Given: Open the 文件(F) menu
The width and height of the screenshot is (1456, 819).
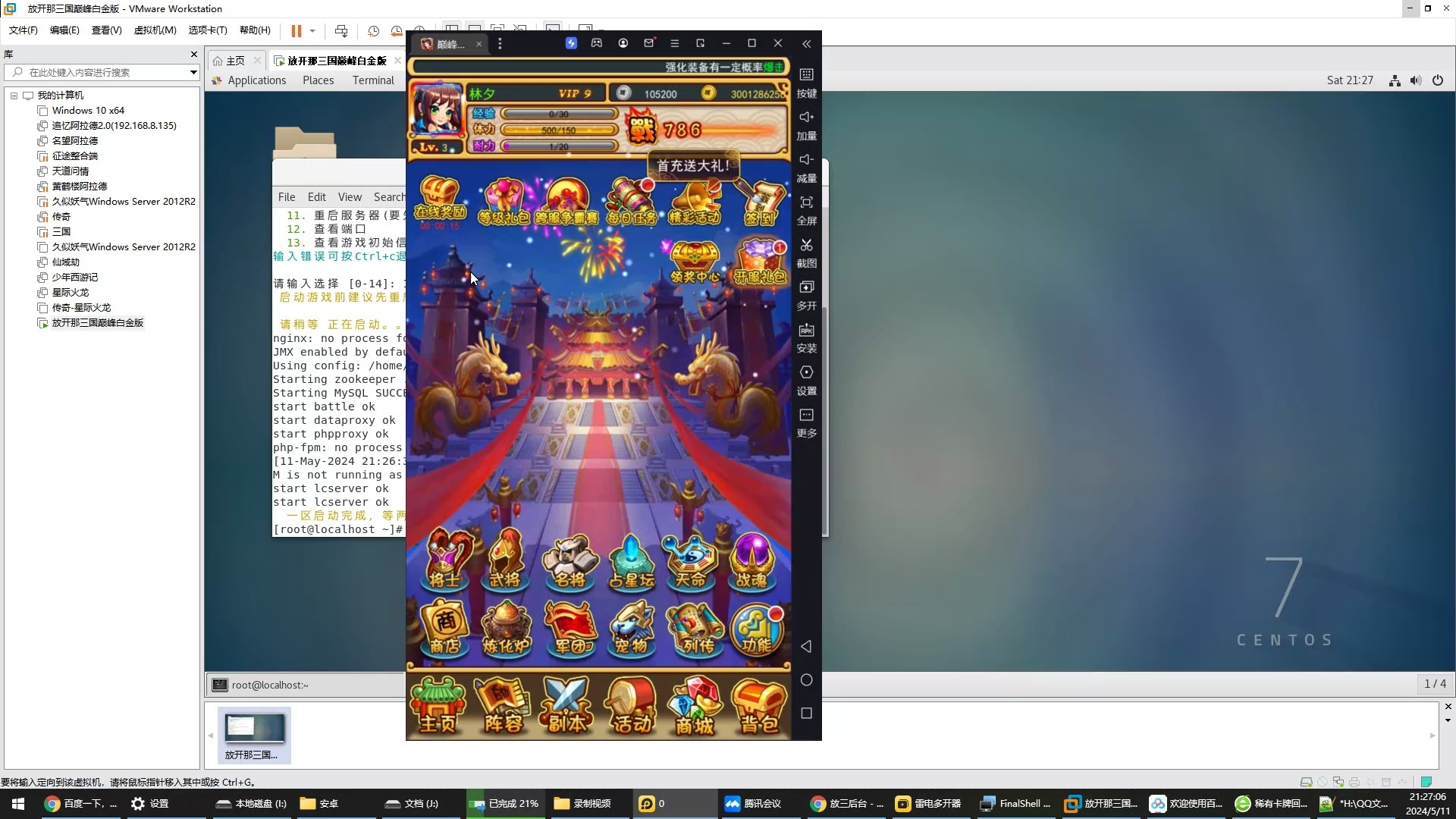Looking at the screenshot, I should (23, 30).
